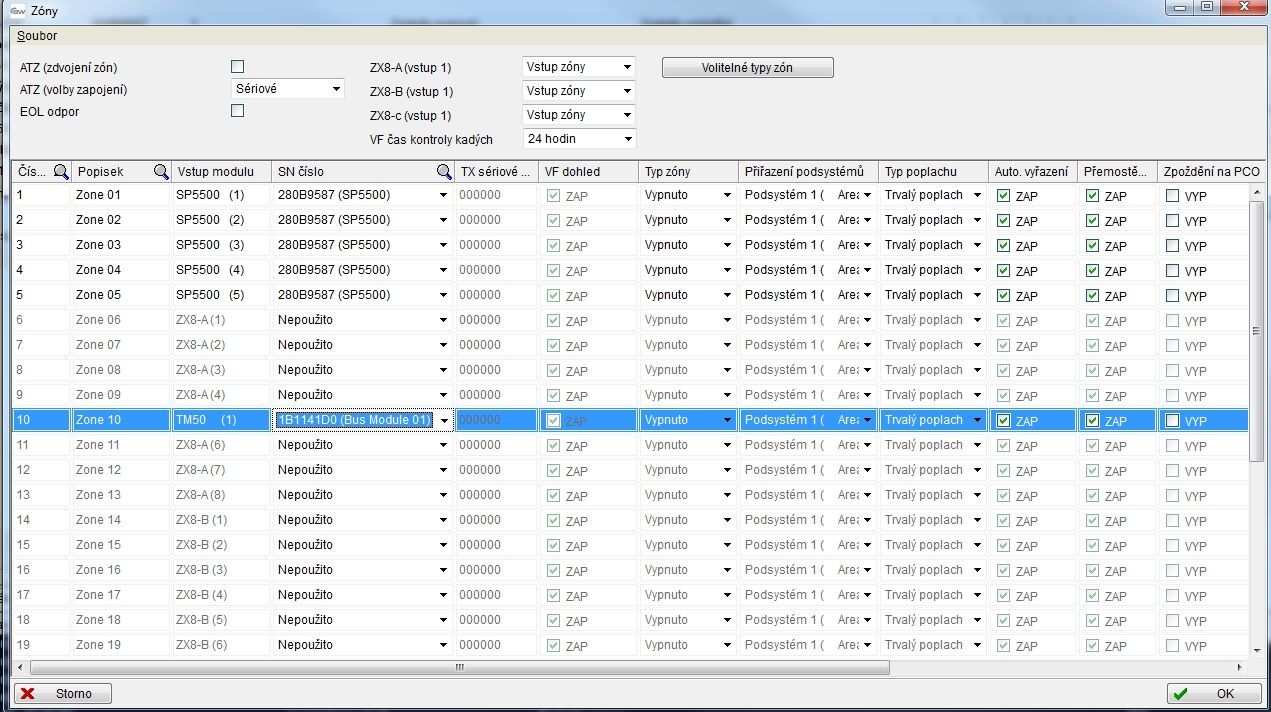
Task: Click the horizontal scrollbar at the bottom
Action: coord(460,667)
